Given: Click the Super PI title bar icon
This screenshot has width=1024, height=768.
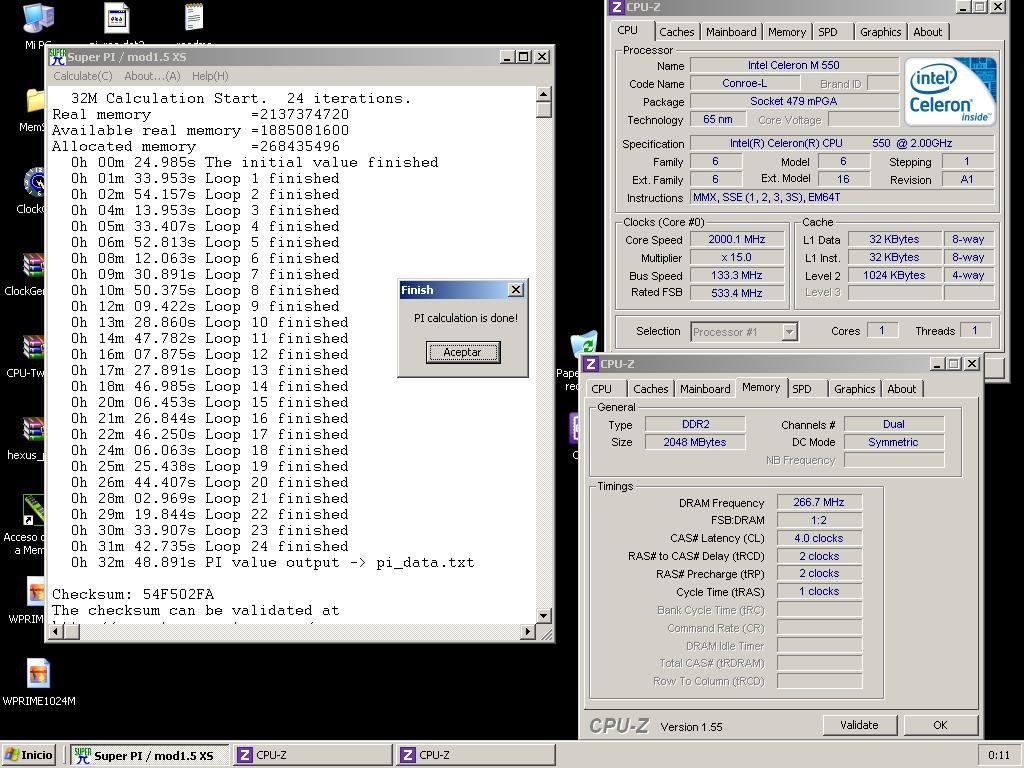Looking at the screenshot, I should click(x=57, y=57).
